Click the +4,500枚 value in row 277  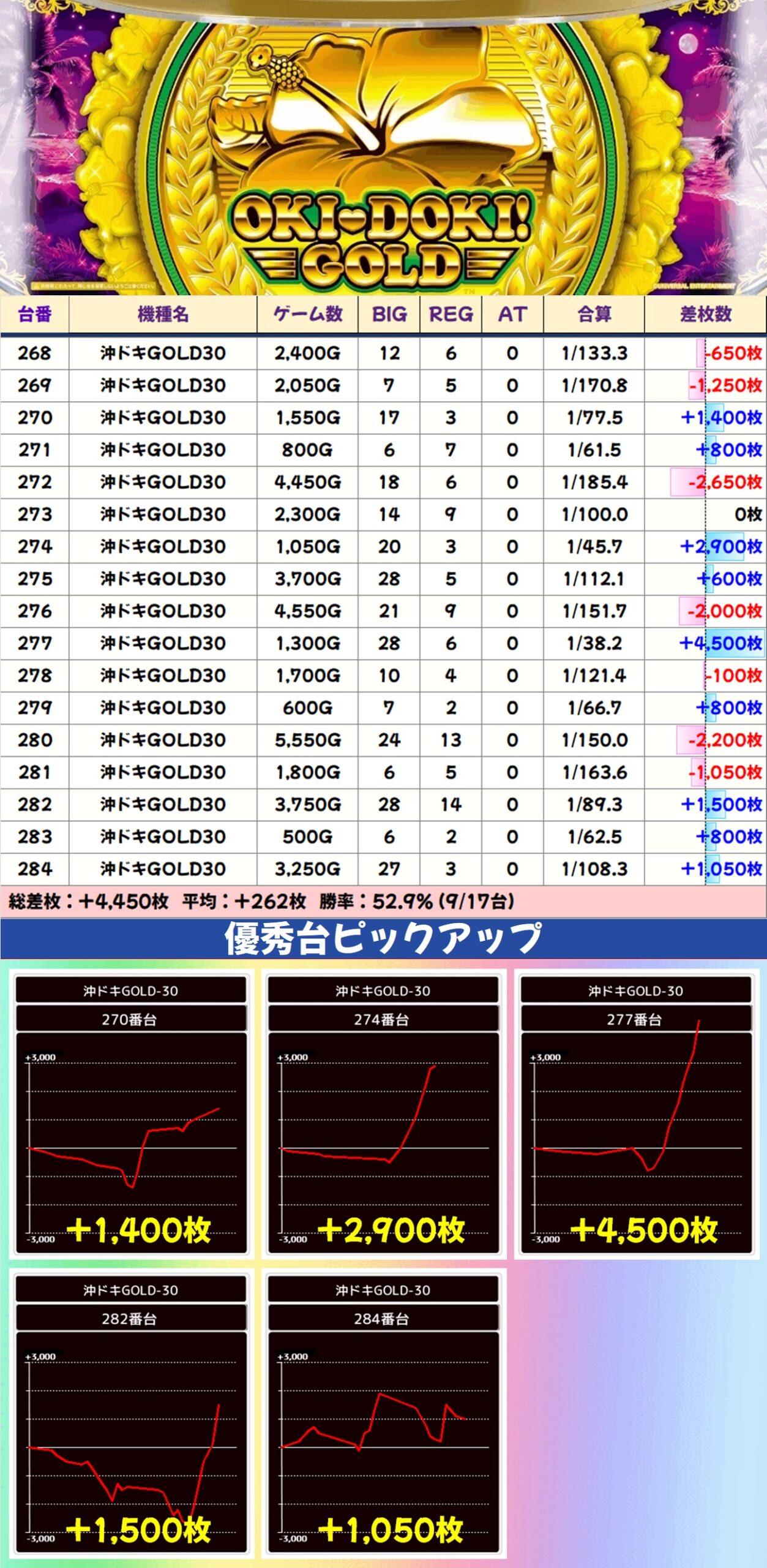[x=720, y=643]
